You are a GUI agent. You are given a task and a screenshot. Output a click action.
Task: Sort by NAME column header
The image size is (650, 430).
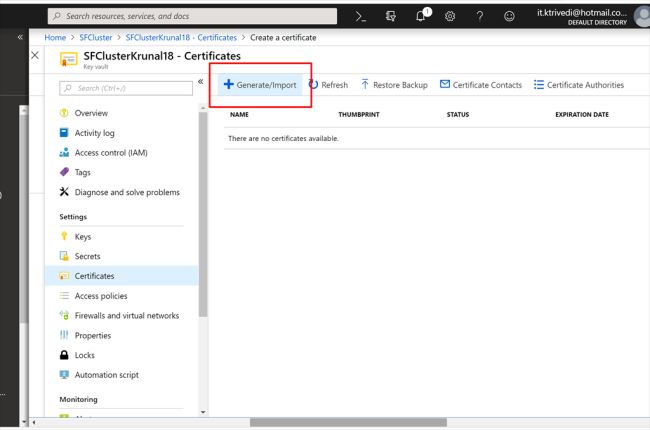click(x=239, y=114)
